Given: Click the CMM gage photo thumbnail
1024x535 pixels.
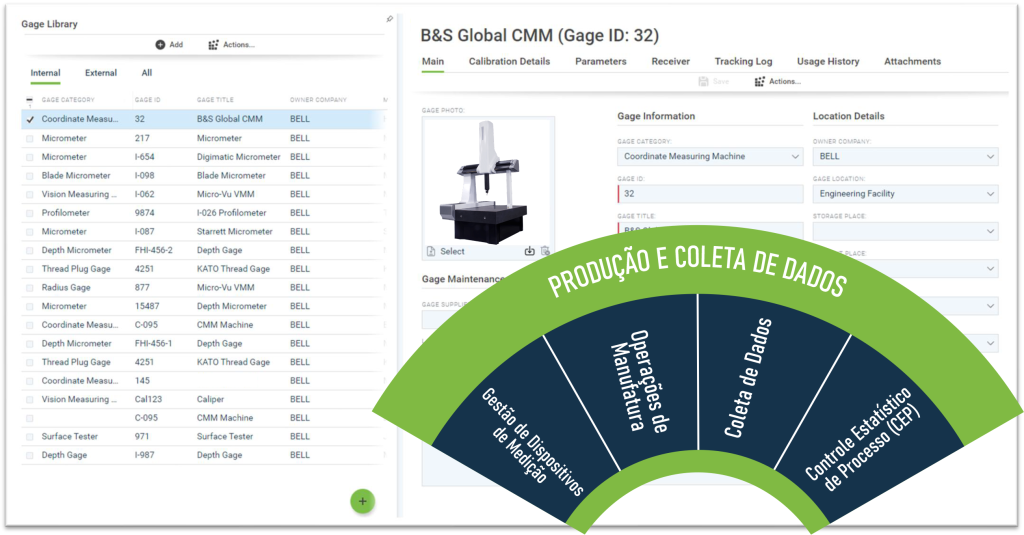Looking at the screenshot, I should click(488, 182).
